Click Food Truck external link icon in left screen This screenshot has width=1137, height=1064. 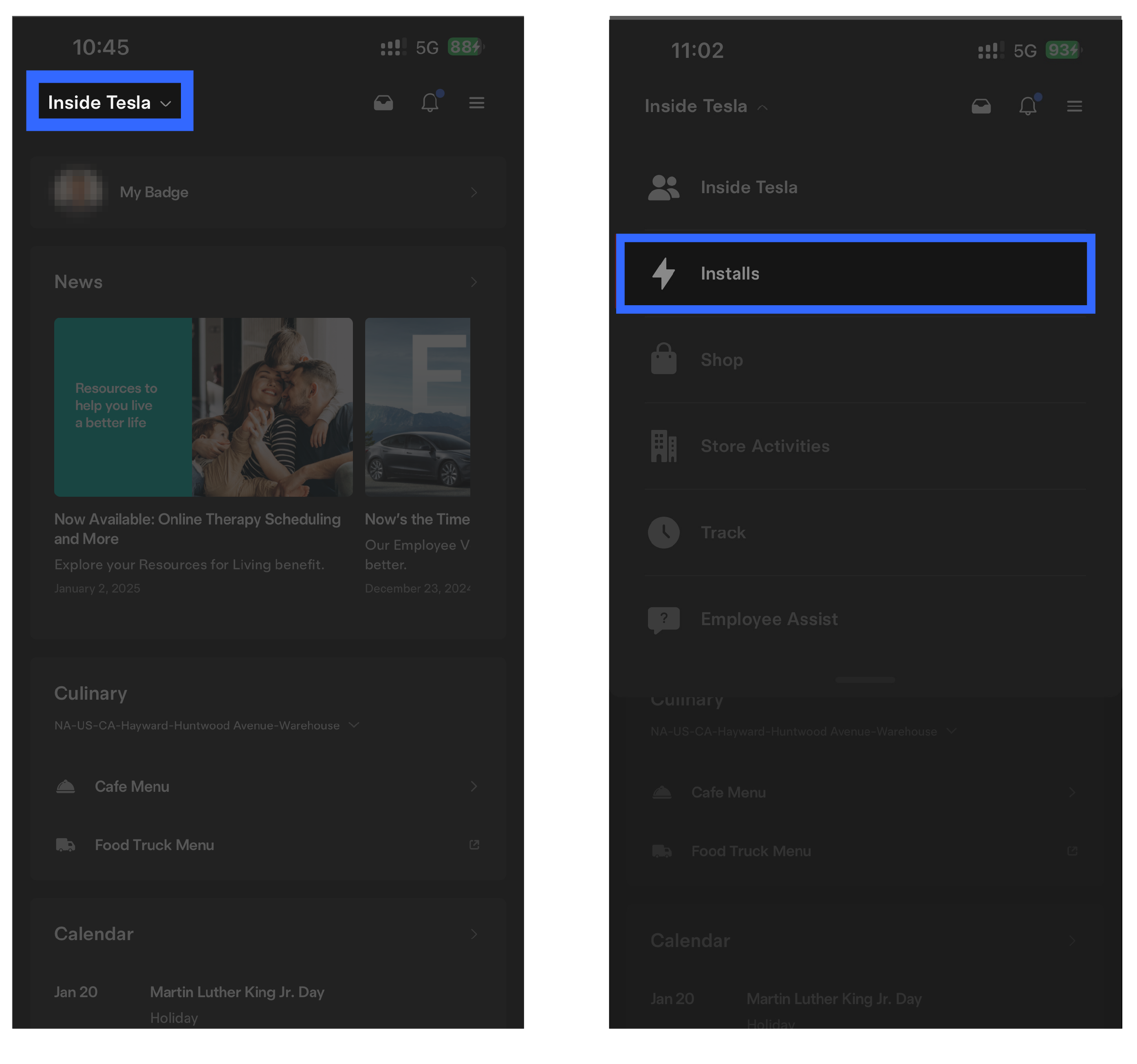point(474,845)
